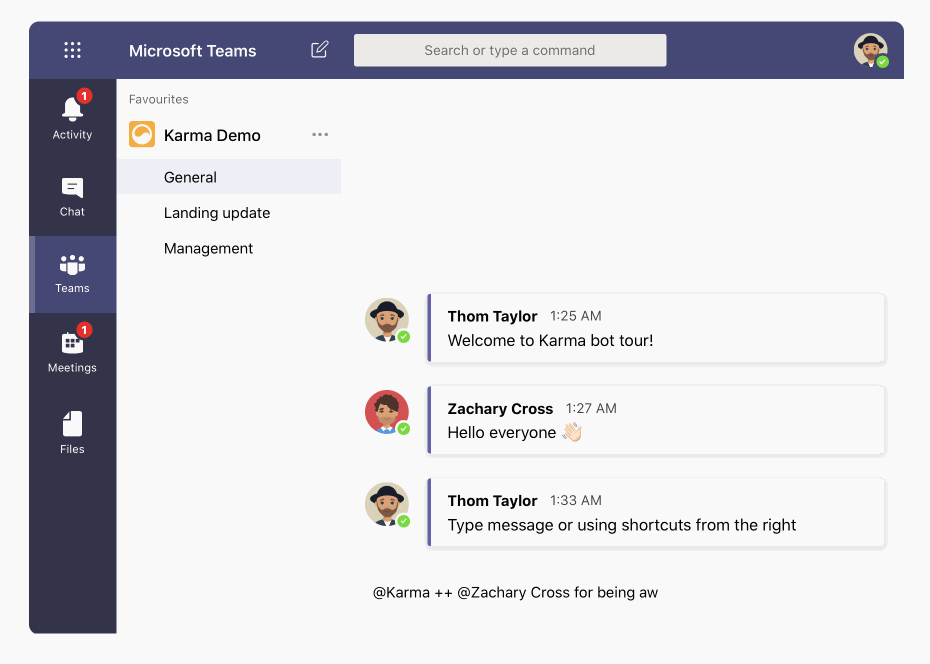Expand Karma Demo more options ellipsis
Image resolution: width=930 pixels, height=664 pixels.
coord(320,135)
